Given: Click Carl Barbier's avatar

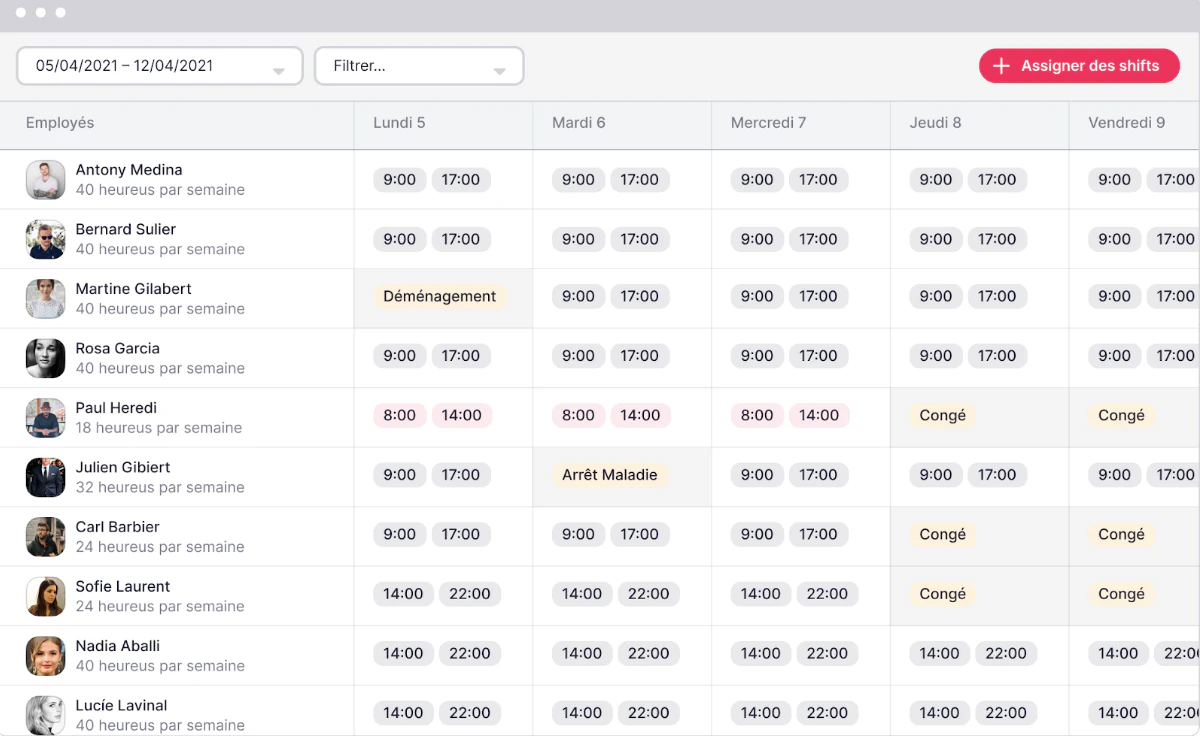Looking at the screenshot, I should pyautogui.click(x=45, y=537).
